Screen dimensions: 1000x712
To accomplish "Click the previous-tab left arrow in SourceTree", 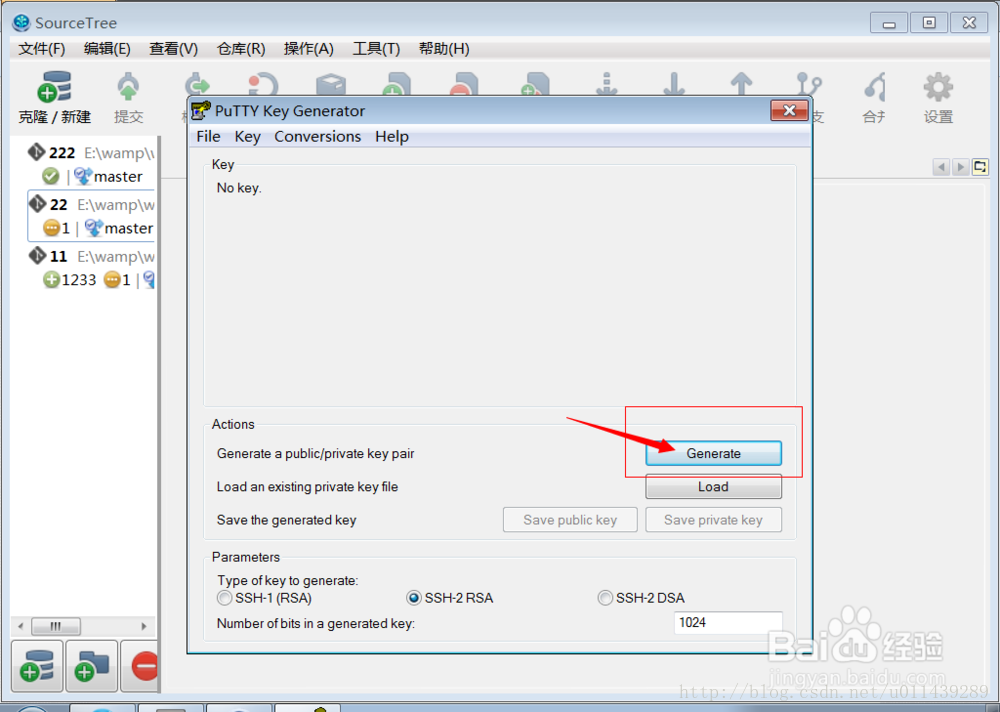I will [941, 167].
